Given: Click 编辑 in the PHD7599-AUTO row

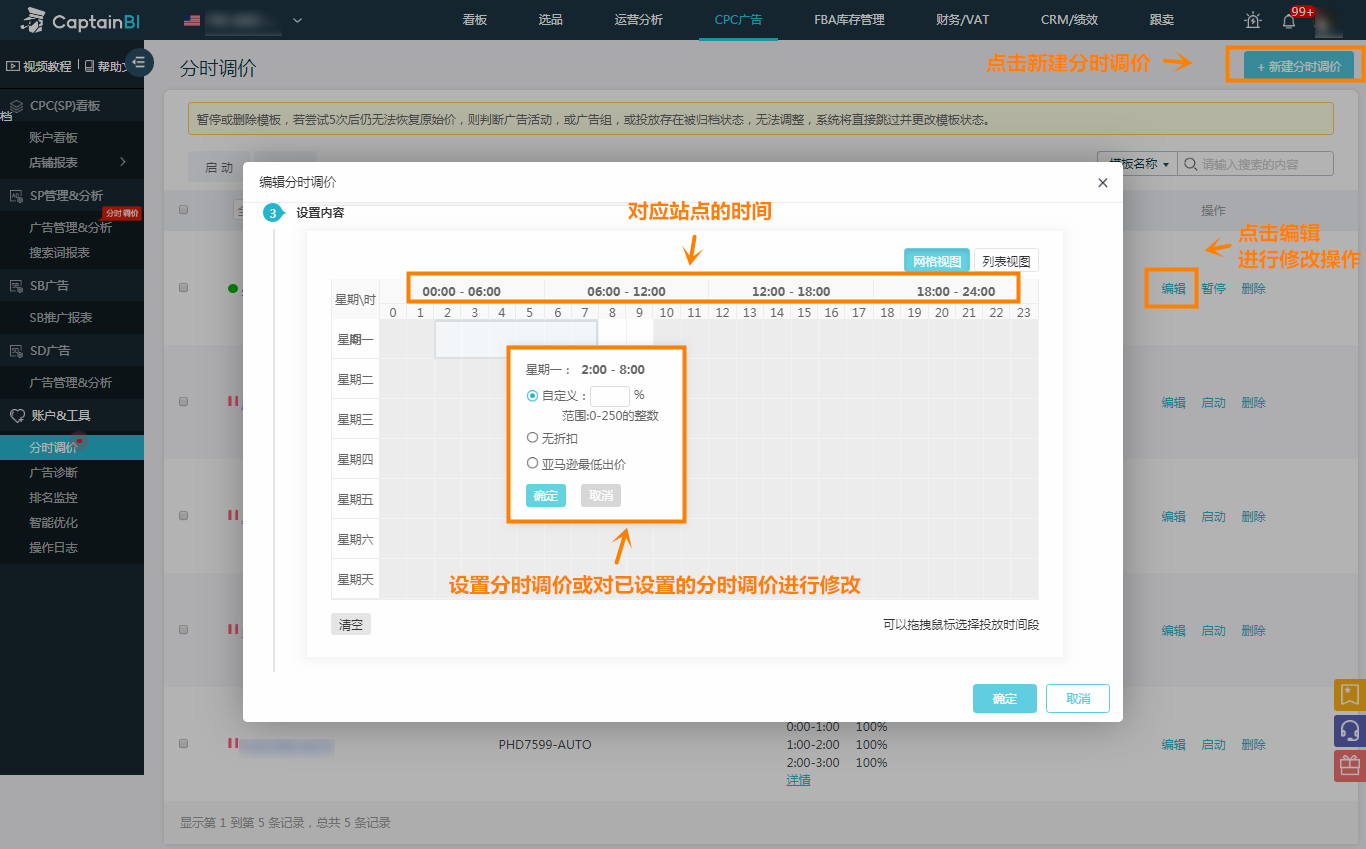Looking at the screenshot, I should point(1174,745).
